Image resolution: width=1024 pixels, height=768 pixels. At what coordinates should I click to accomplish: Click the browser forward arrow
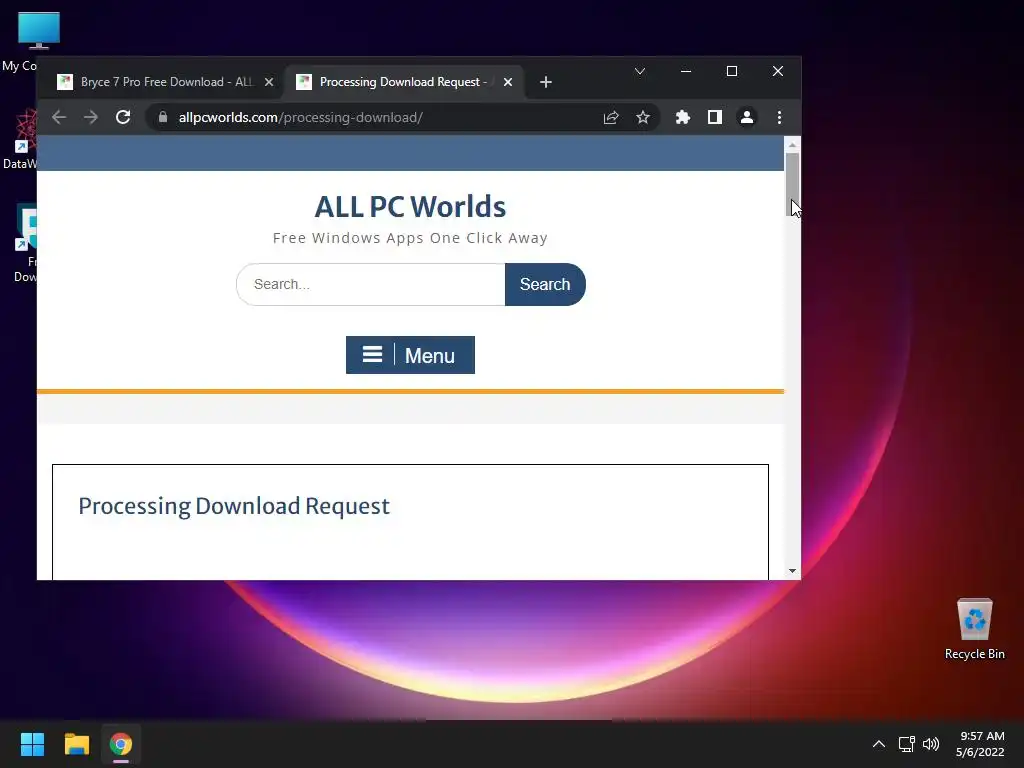(x=91, y=117)
